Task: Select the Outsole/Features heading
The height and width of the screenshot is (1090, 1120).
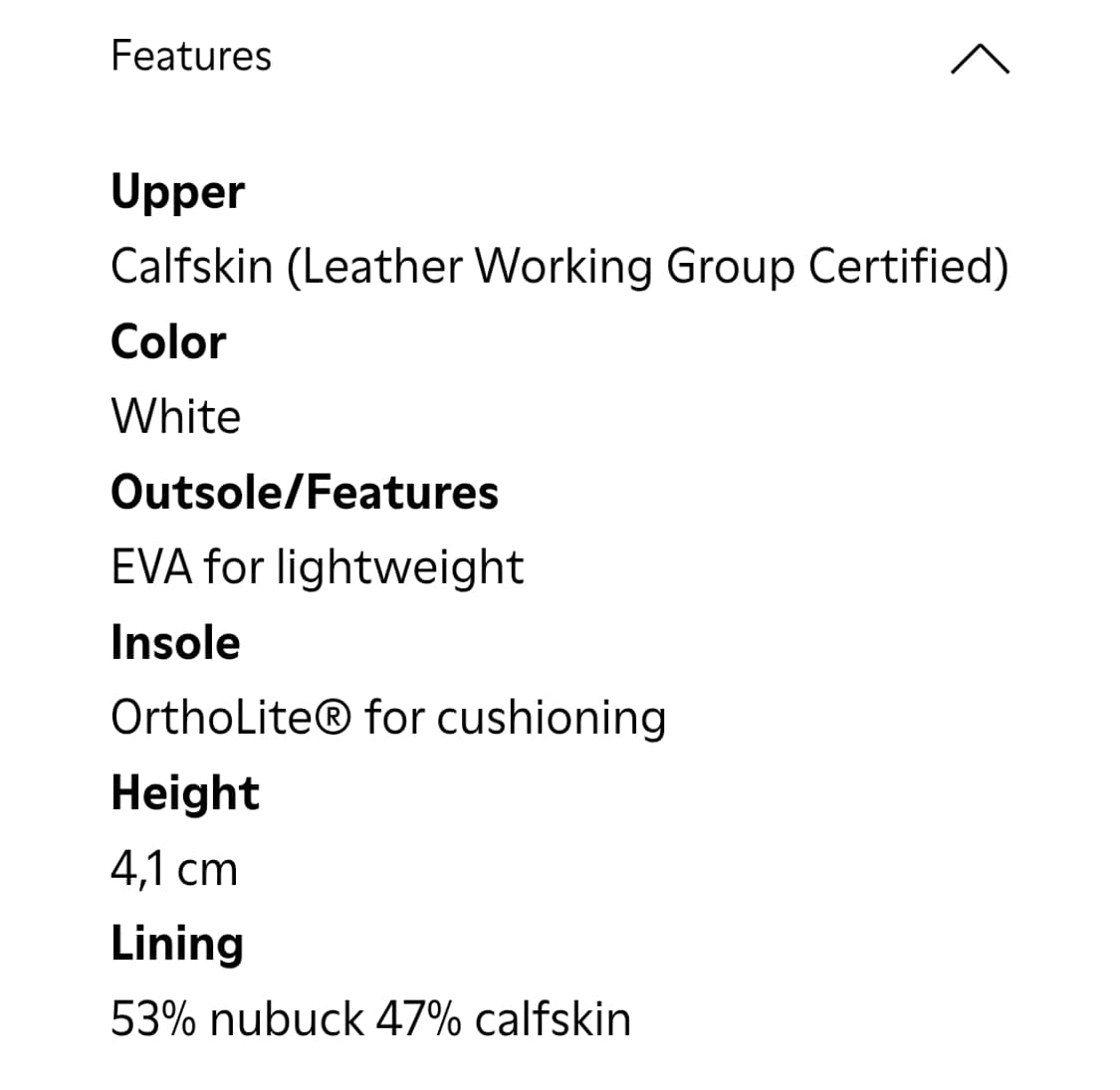Action: pyautogui.click(x=305, y=493)
